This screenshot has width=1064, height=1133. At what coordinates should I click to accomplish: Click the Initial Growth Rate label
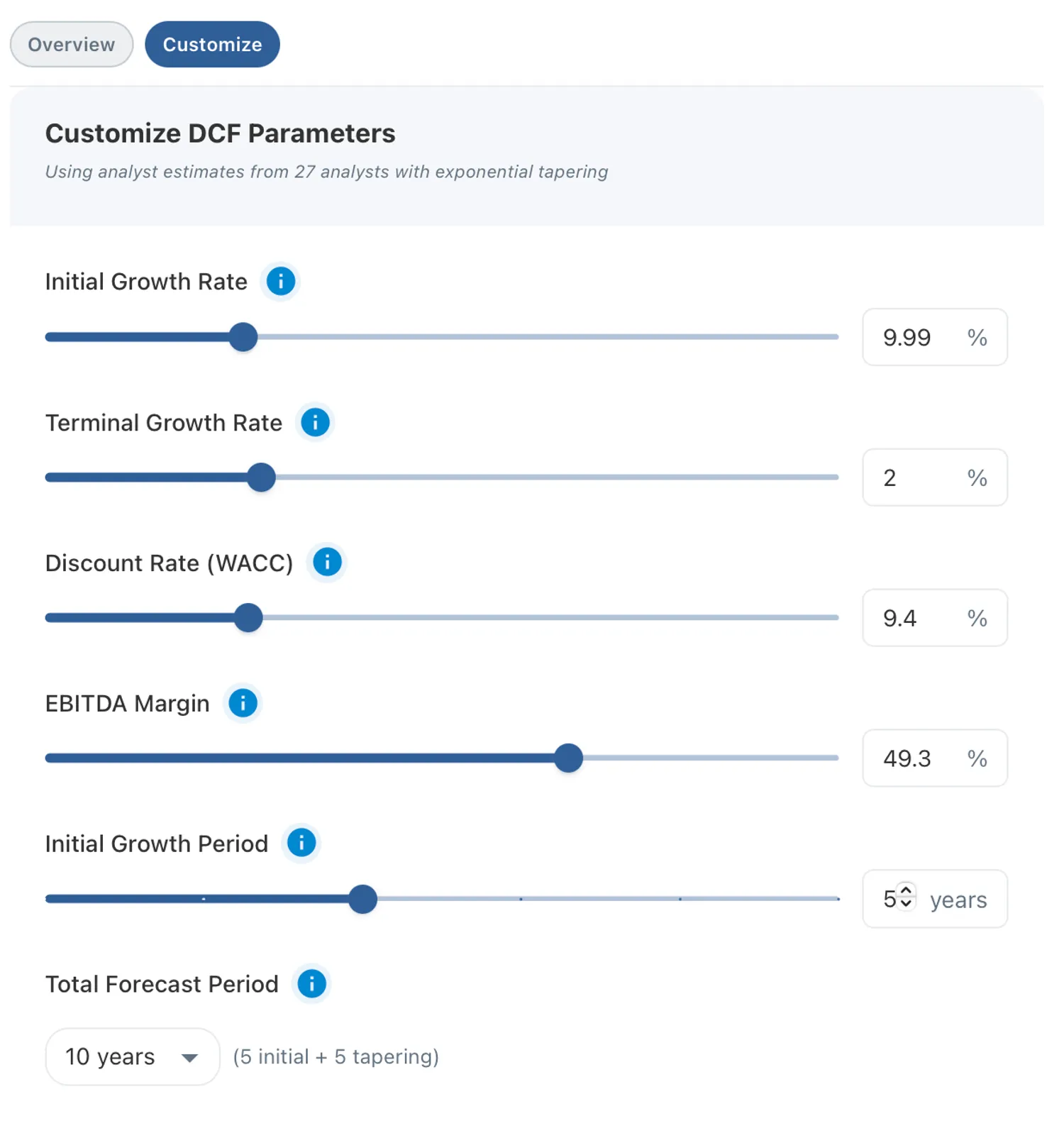[146, 282]
